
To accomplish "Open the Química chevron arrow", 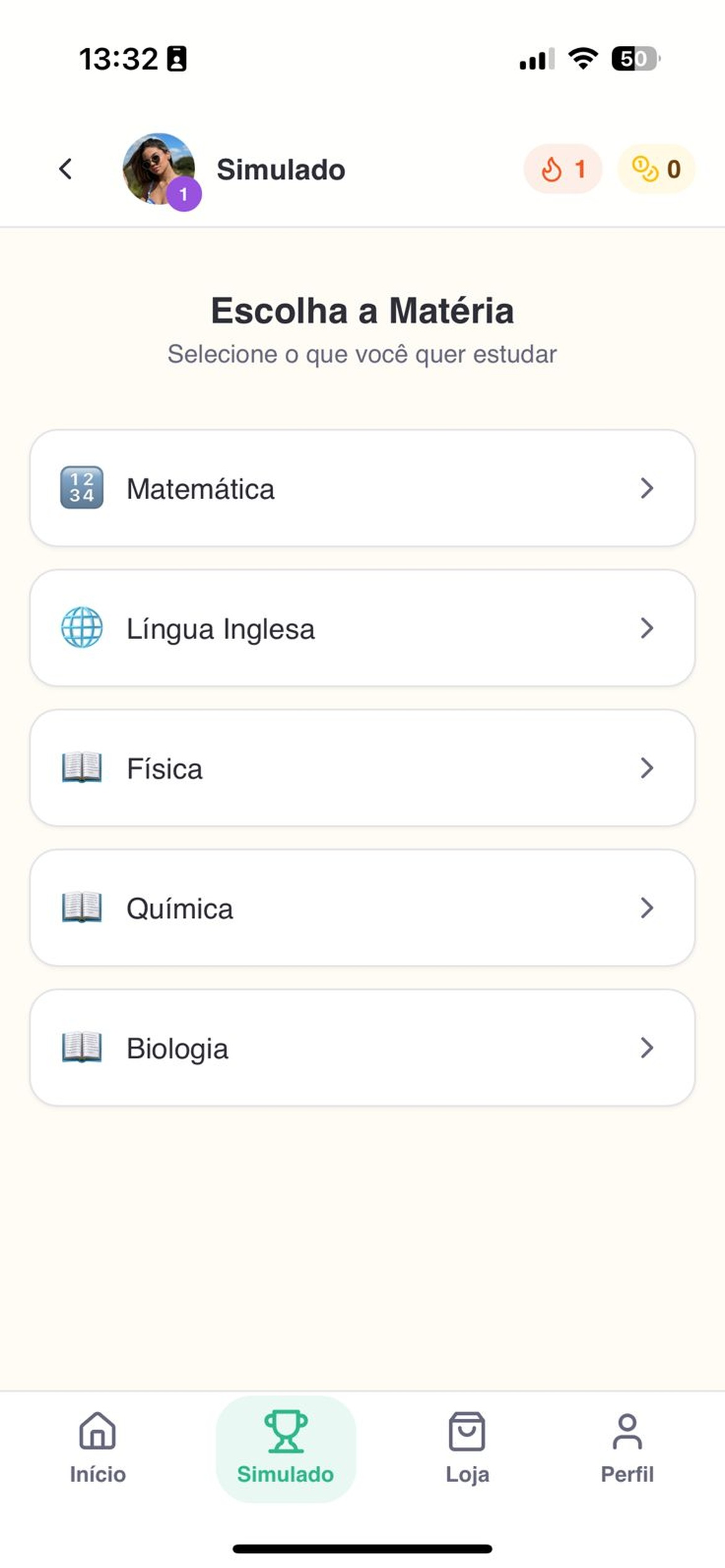I will pos(647,908).
